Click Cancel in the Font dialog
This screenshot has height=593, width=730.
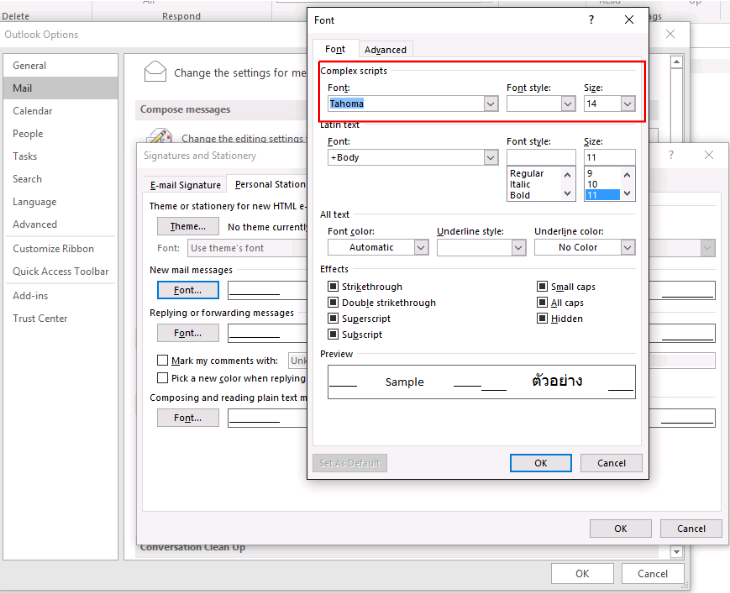tap(611, 463)
